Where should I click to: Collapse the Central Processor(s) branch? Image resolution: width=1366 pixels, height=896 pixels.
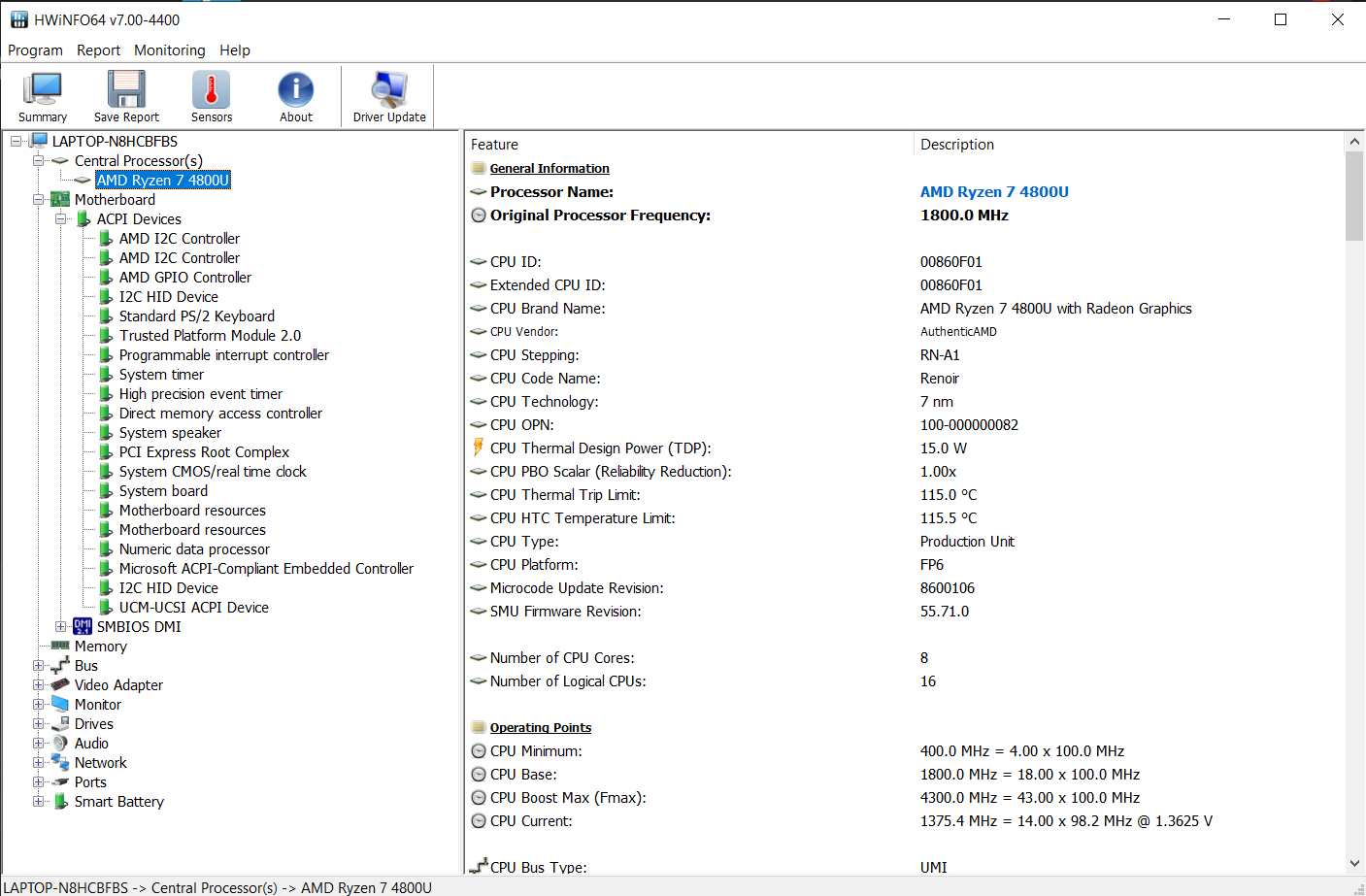tap(38, 161)
